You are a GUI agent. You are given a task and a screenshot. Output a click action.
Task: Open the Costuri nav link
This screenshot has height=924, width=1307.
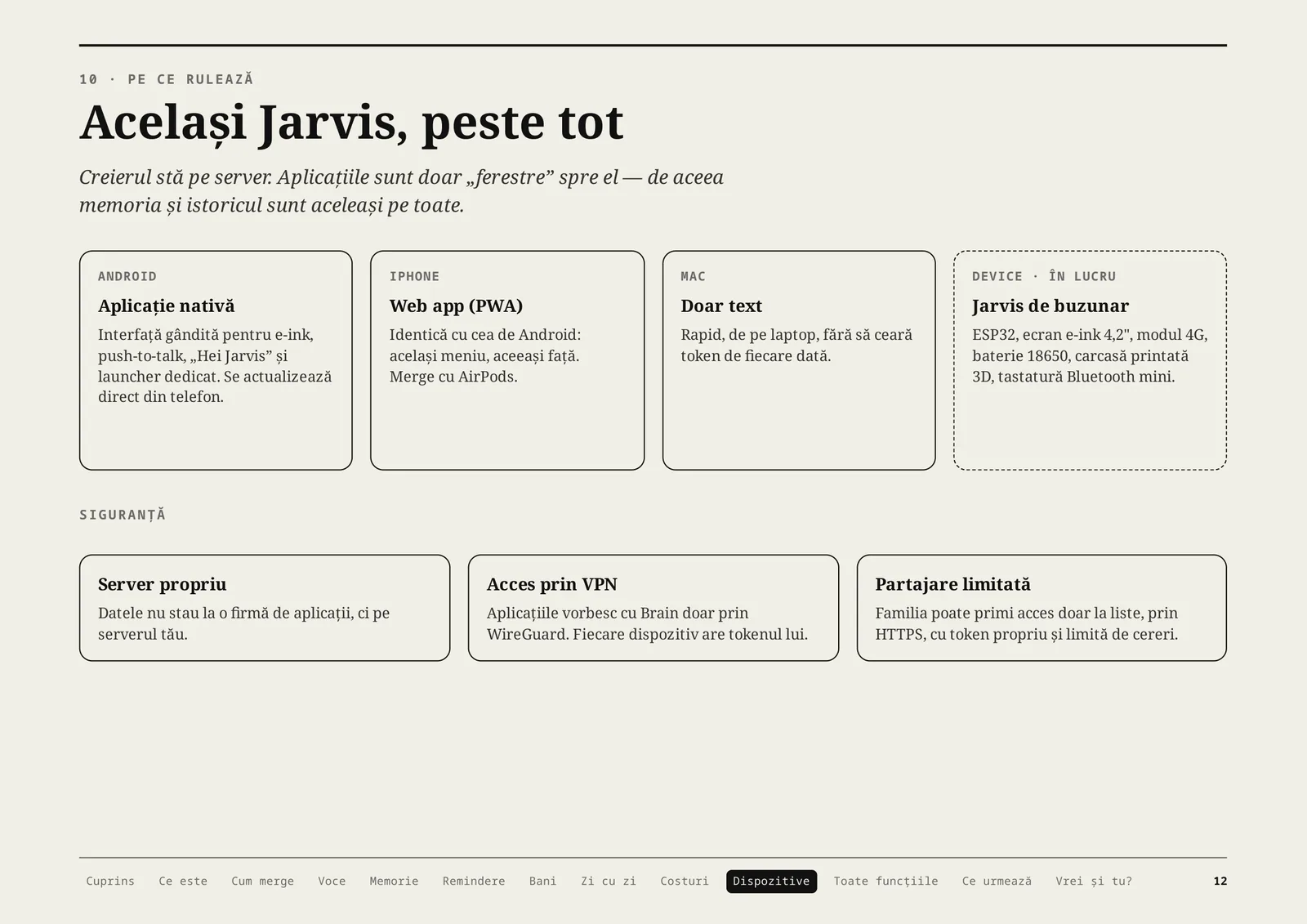pos(685,881)
